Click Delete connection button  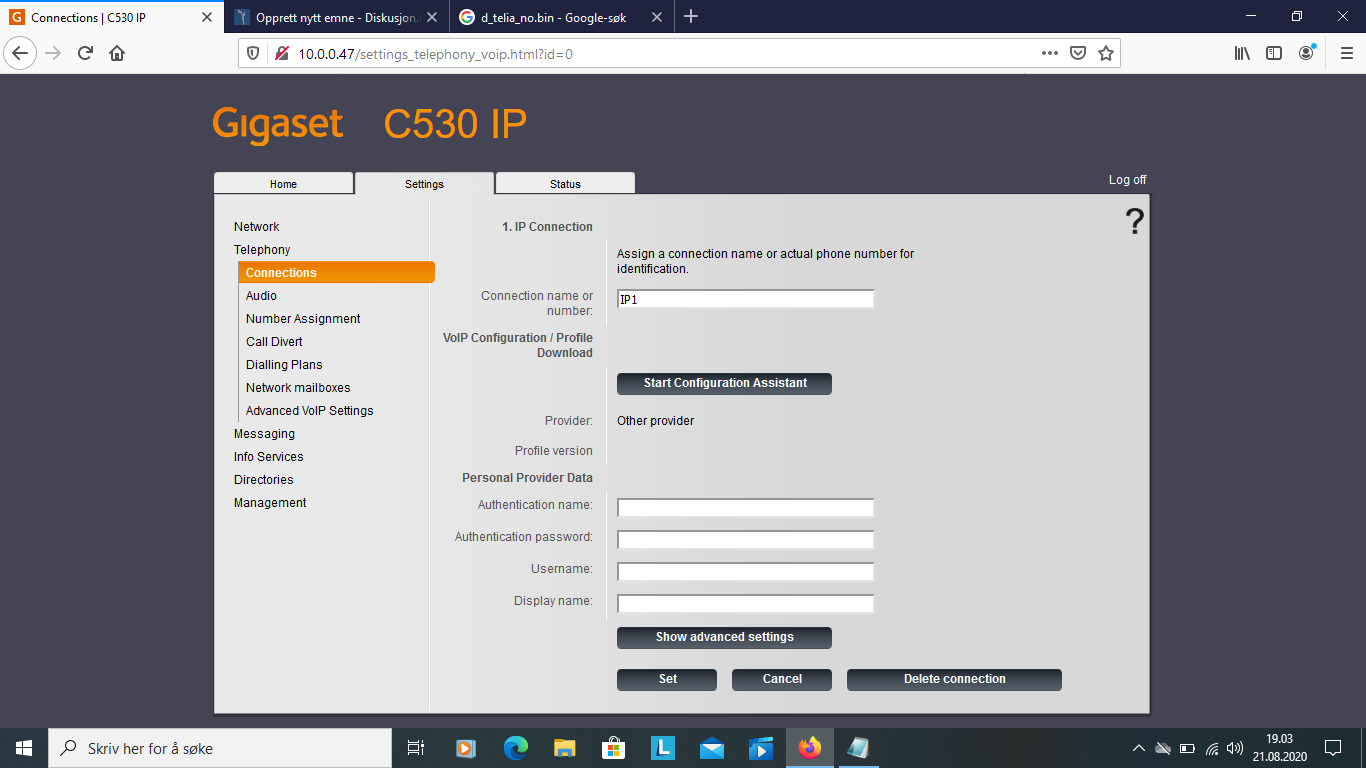954,679
